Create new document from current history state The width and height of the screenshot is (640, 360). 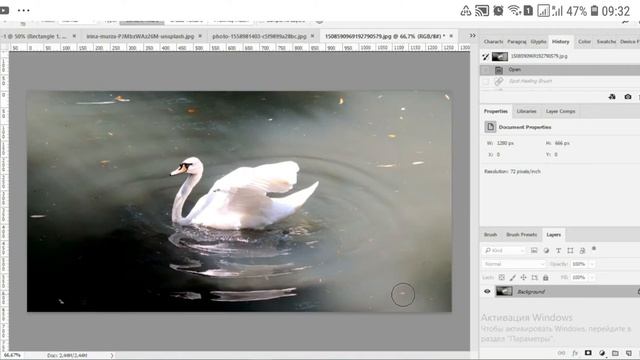click(x=612, y=97)
